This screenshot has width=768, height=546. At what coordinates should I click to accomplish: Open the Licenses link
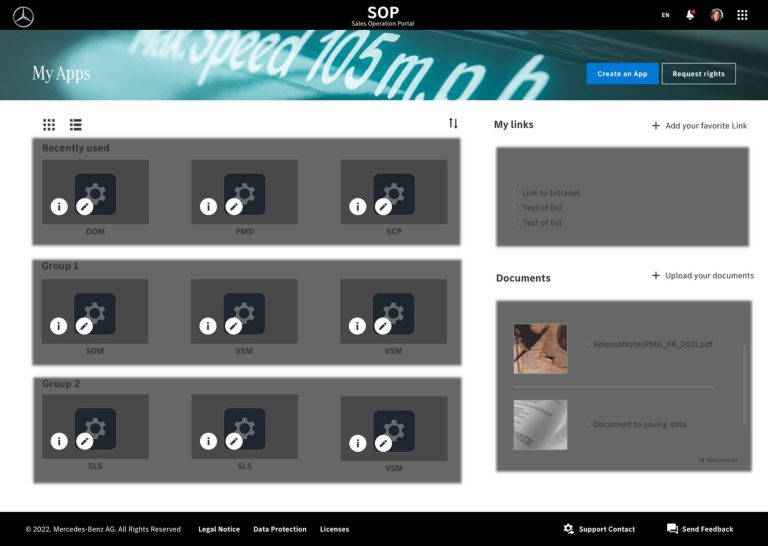coord(335,529)
